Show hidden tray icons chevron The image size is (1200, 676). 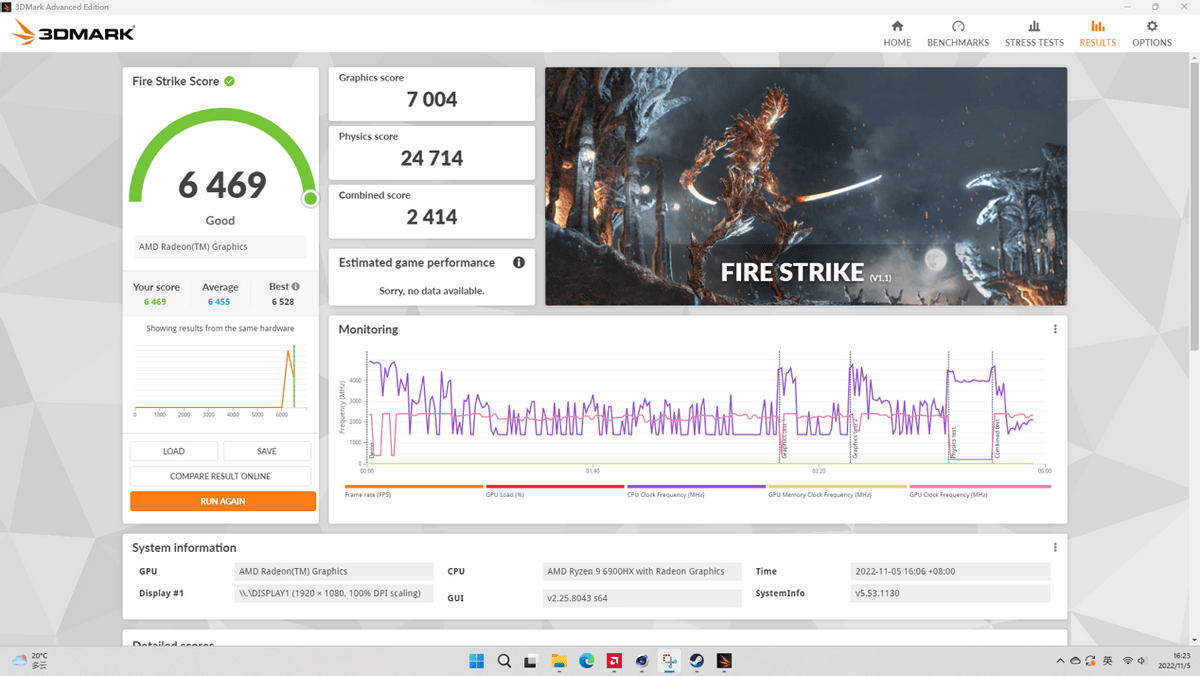pos(1060,660)
